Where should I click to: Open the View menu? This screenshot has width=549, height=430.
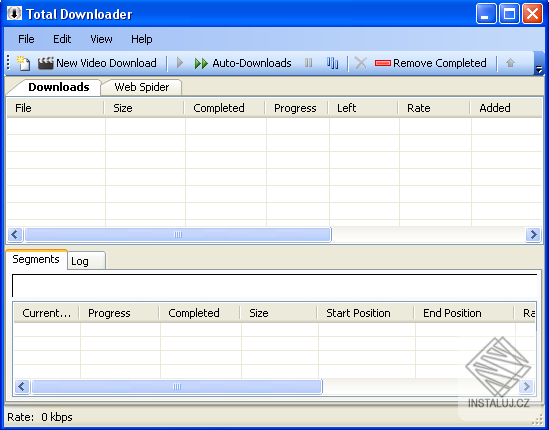point(101,39)
